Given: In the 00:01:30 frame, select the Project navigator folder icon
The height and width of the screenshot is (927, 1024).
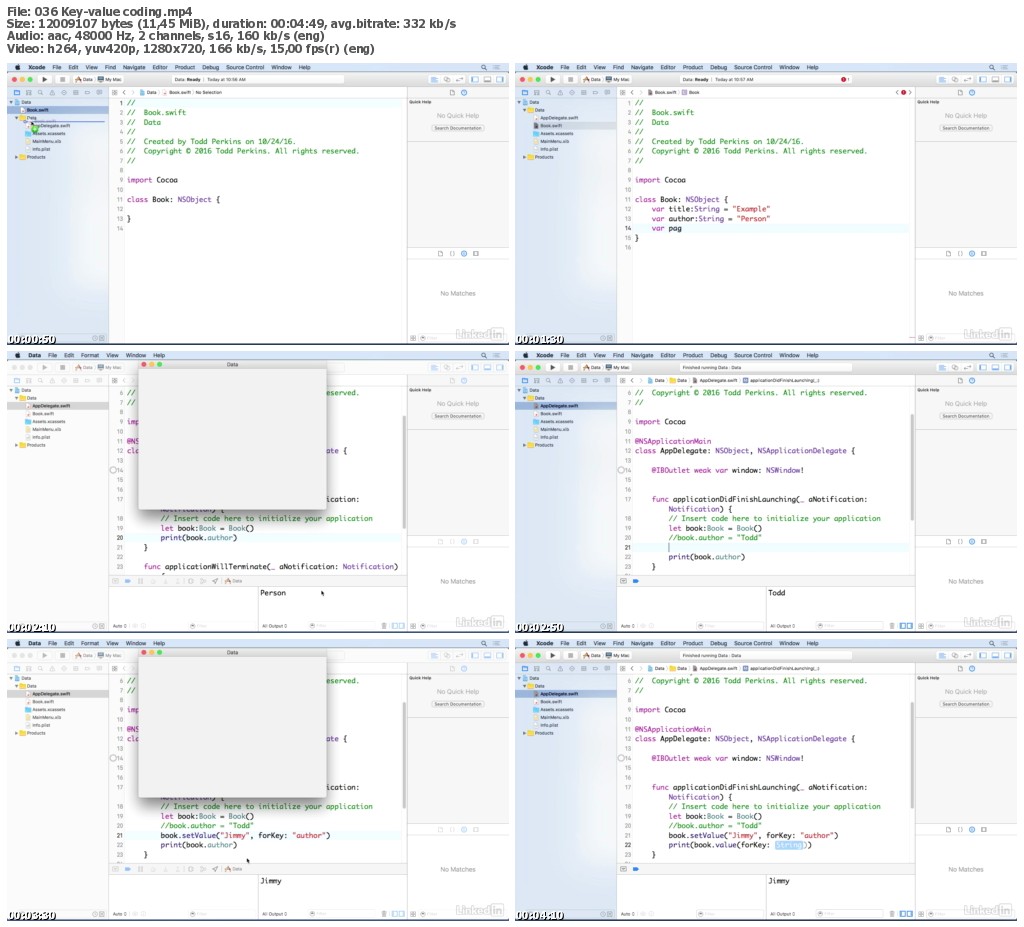Looking at the screenshot, I should point(525,93).
